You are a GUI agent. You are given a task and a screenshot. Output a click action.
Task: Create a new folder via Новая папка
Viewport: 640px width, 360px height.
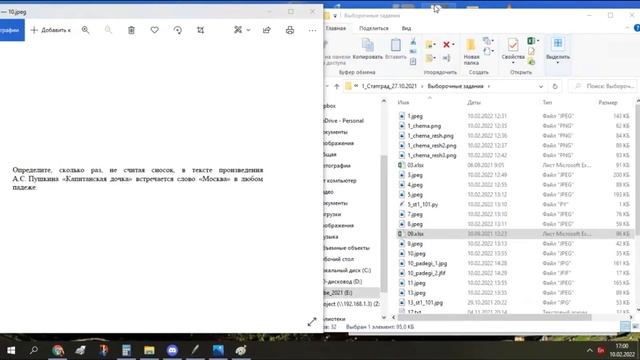coord(471,51)
